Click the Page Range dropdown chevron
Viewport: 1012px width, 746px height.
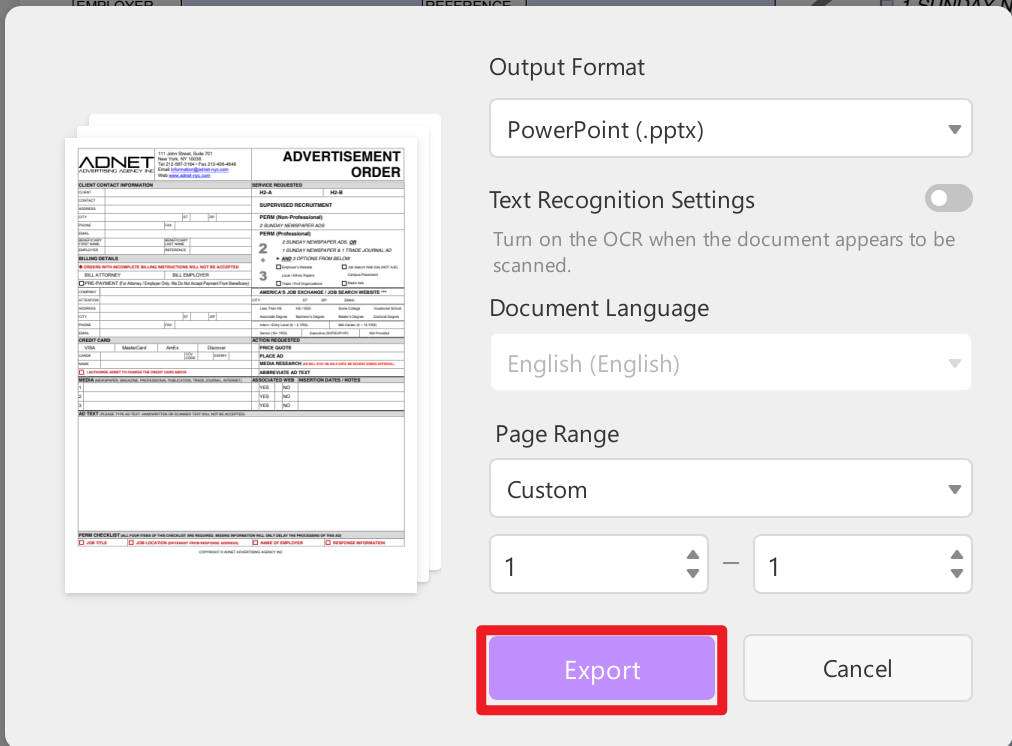coord(953,488)
